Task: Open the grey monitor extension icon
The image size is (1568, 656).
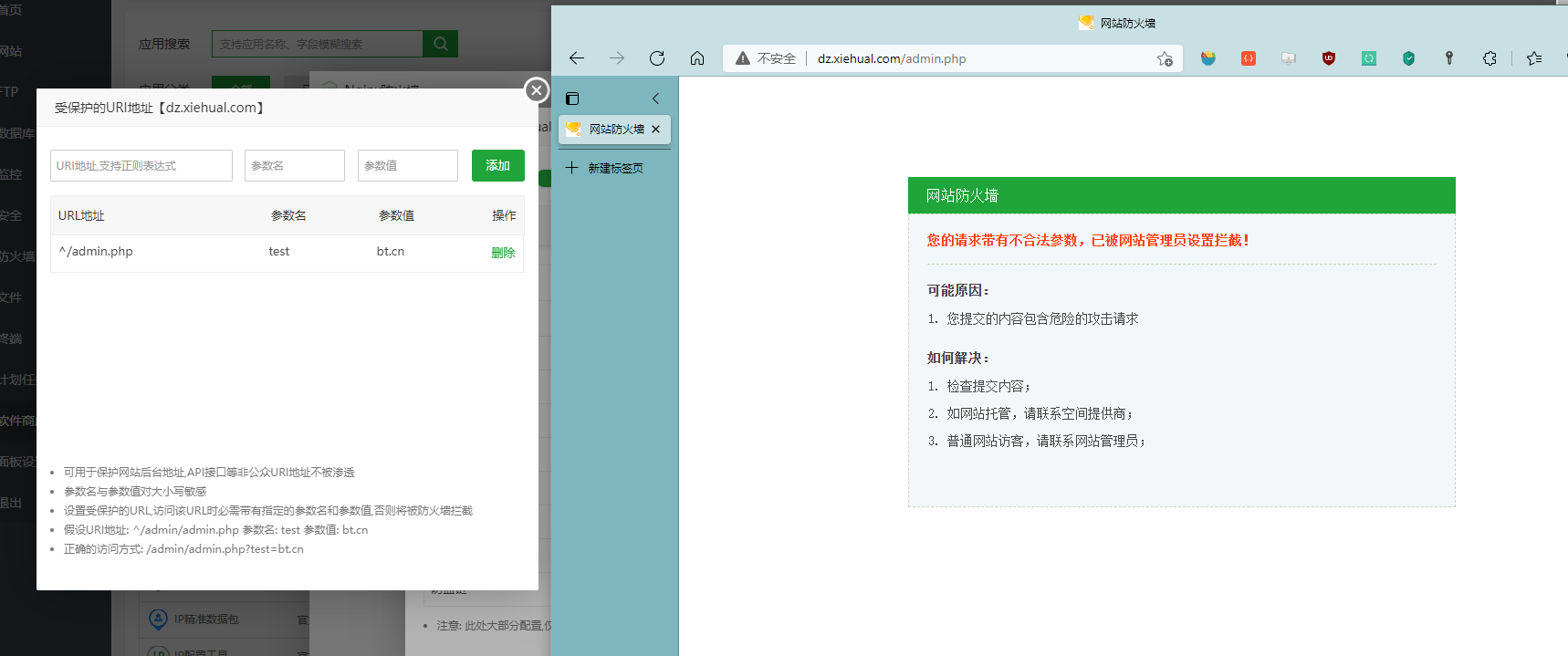Action: [x=1289, y=58]
